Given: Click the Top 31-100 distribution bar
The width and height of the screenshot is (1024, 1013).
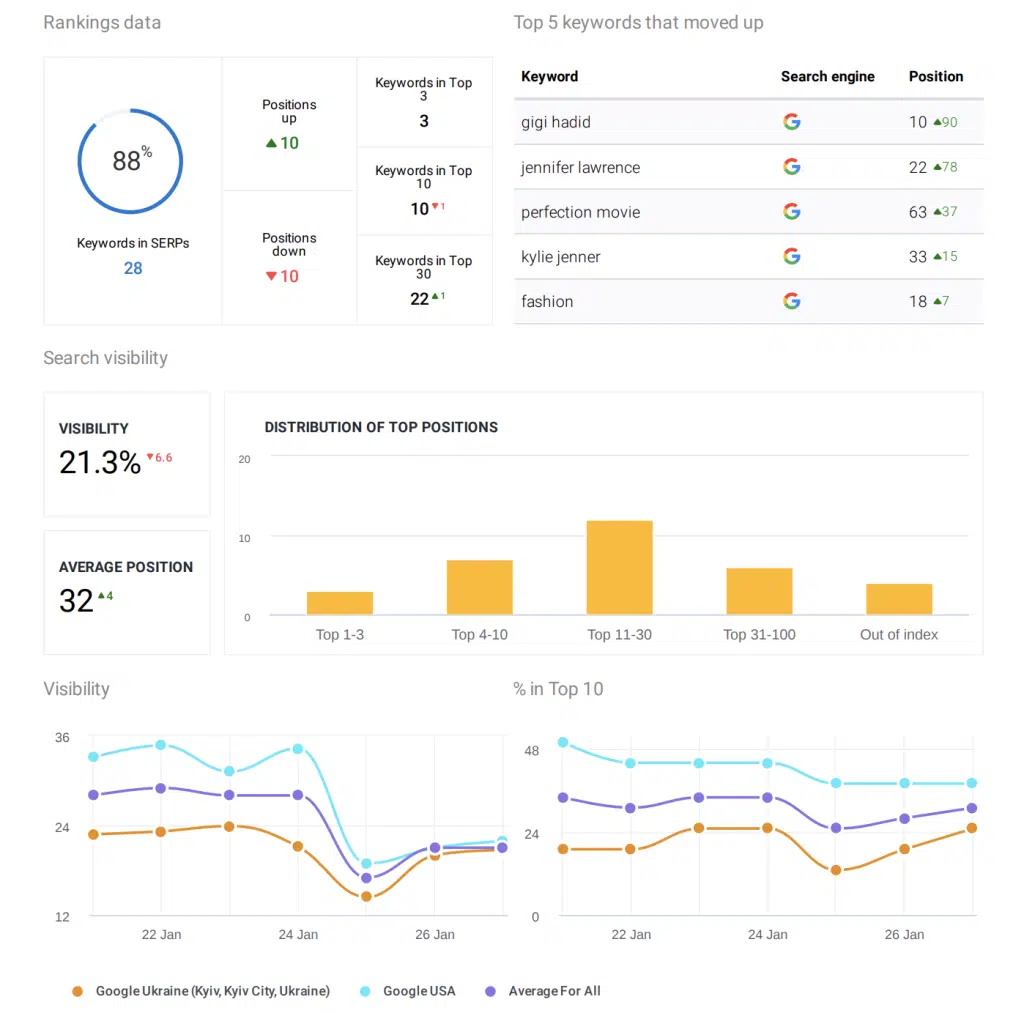Looking at the screenshot, I should (x=759, y=591).
